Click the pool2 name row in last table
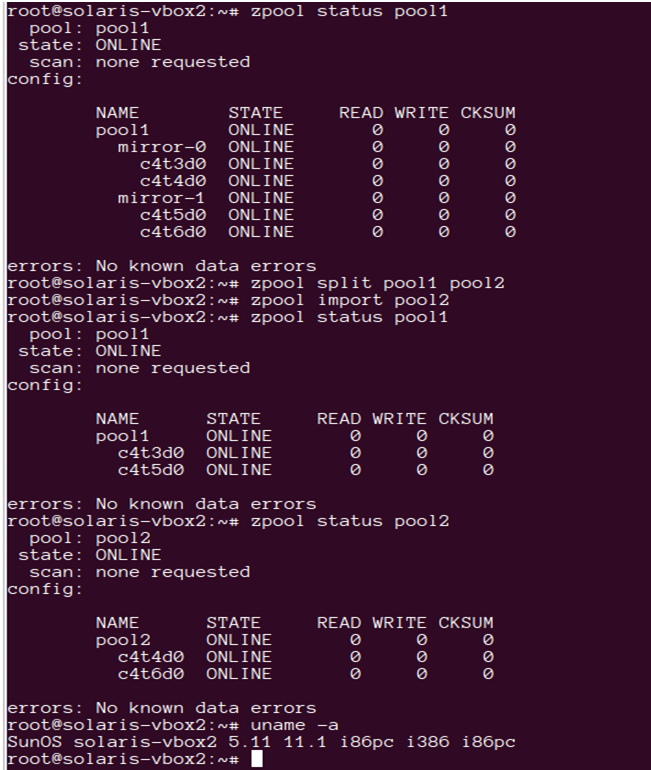Viewport: 651px width, 770px height. coord(295,640)
